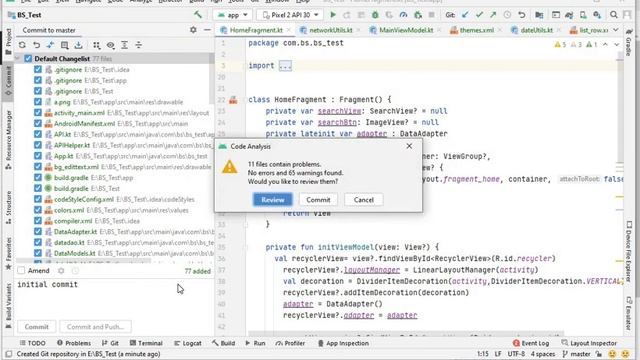Click Commit and Push button
640x360 pixels.
pyautogui.click(x=96, y=327)
